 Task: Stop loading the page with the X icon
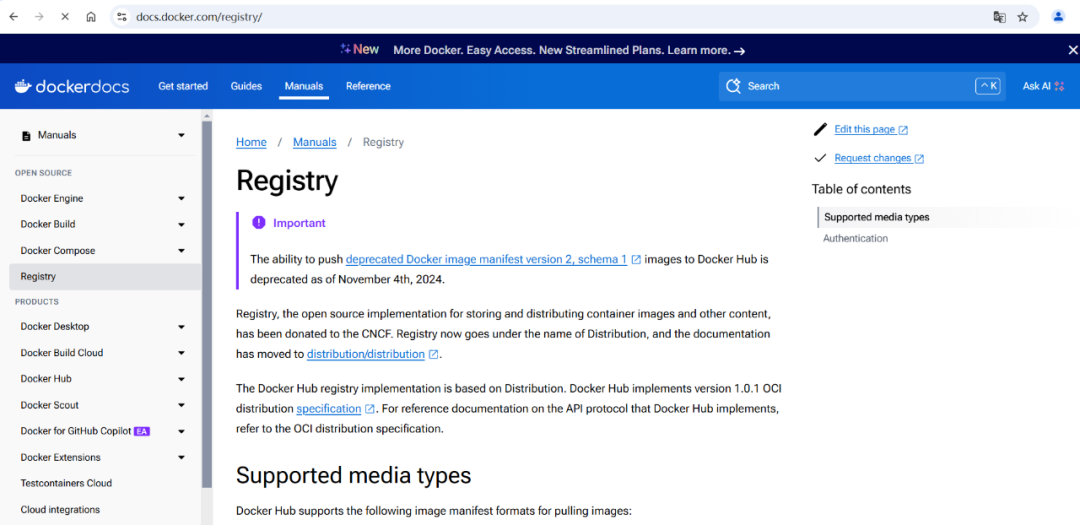65,17
